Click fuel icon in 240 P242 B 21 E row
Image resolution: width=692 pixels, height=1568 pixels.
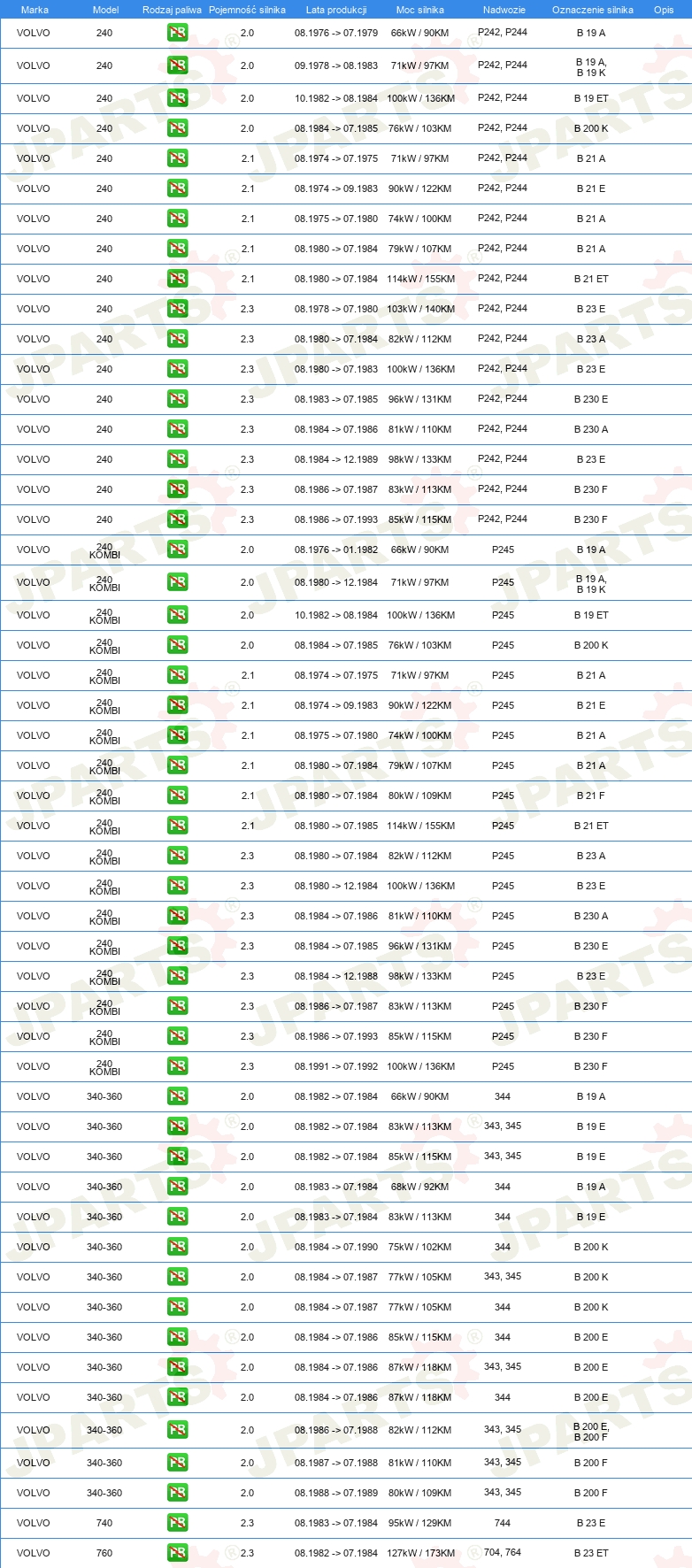pos(178,188)
